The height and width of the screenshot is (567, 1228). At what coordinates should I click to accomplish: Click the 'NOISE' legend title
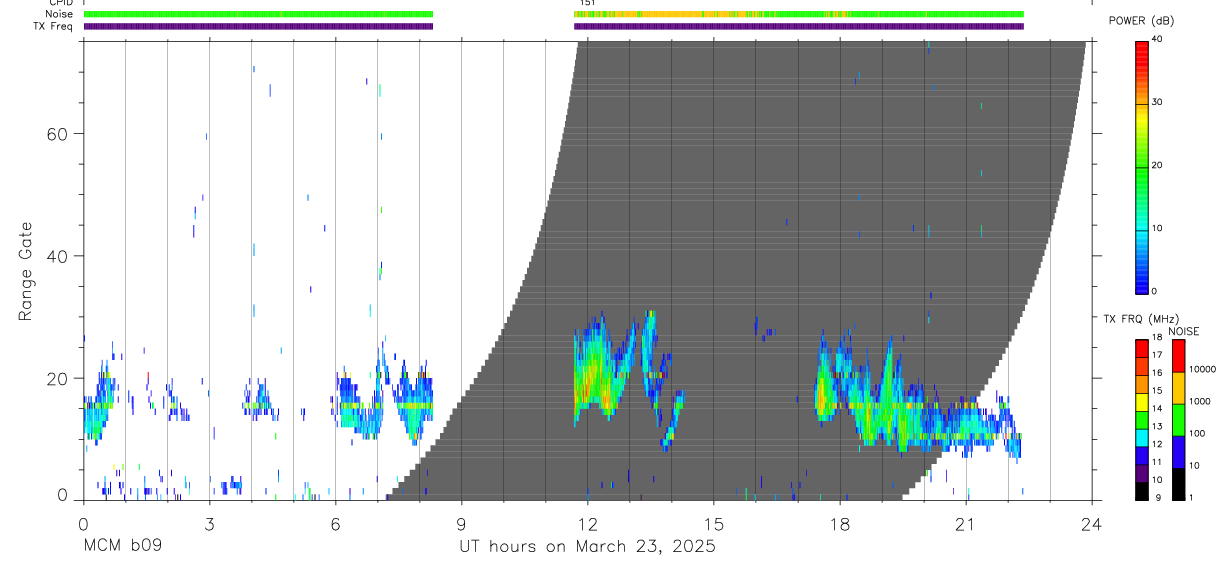(1183, 331)
